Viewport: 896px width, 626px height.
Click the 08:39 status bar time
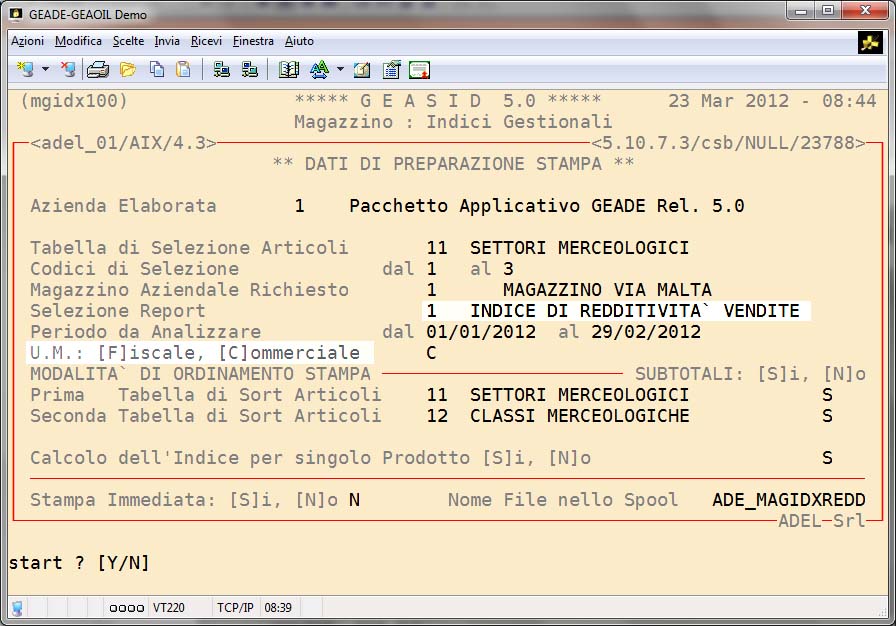[278, 608]
